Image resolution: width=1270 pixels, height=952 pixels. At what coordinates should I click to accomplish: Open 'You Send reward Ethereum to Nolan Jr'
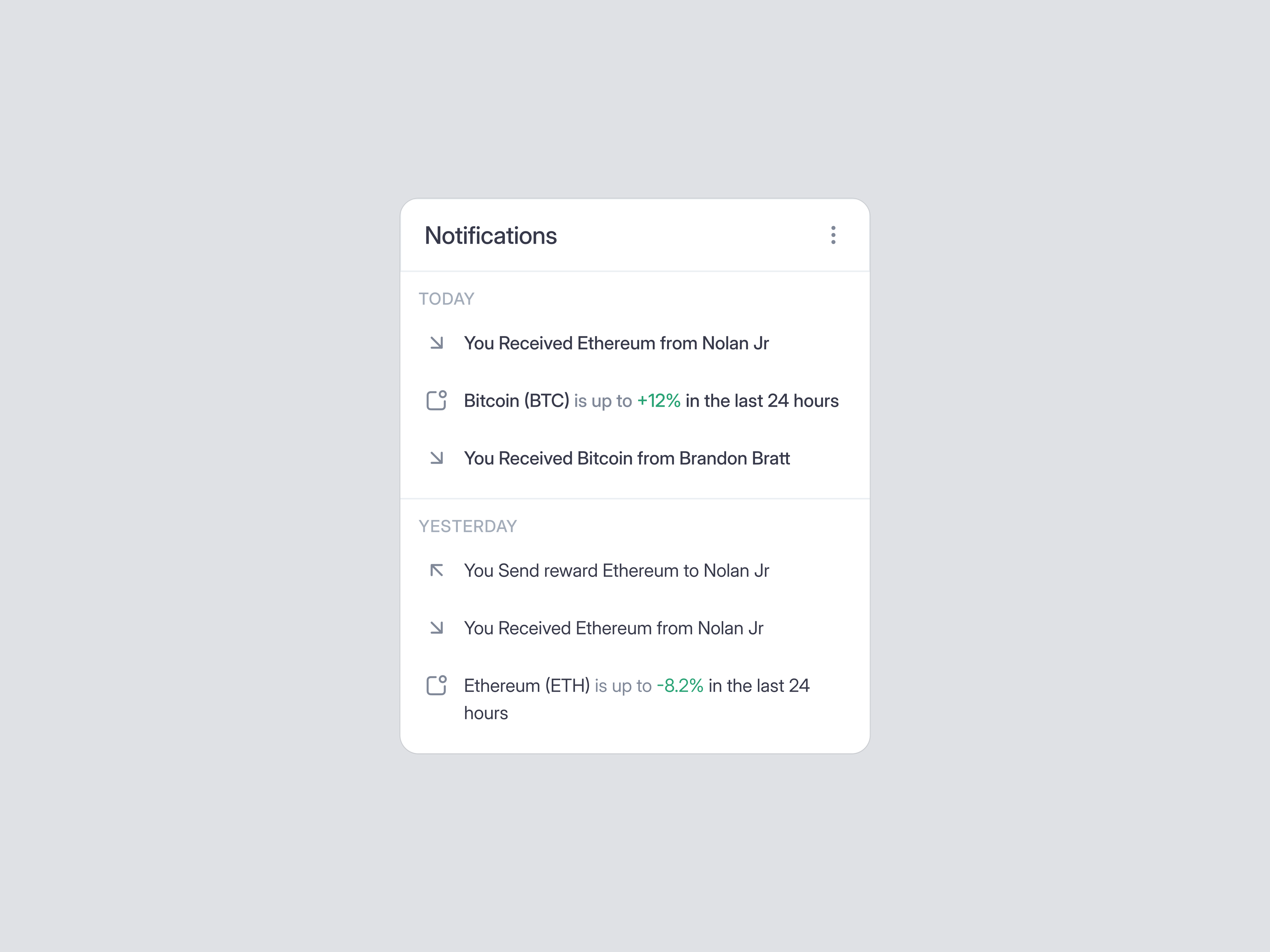pyautogui.click(x=617, y=570)
